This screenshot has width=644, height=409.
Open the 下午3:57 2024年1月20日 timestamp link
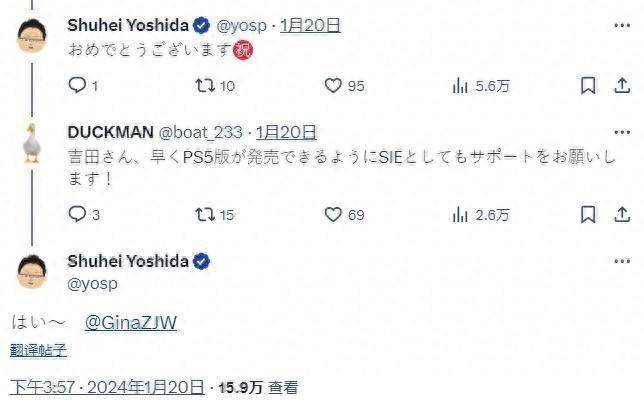tap(107, 387)
